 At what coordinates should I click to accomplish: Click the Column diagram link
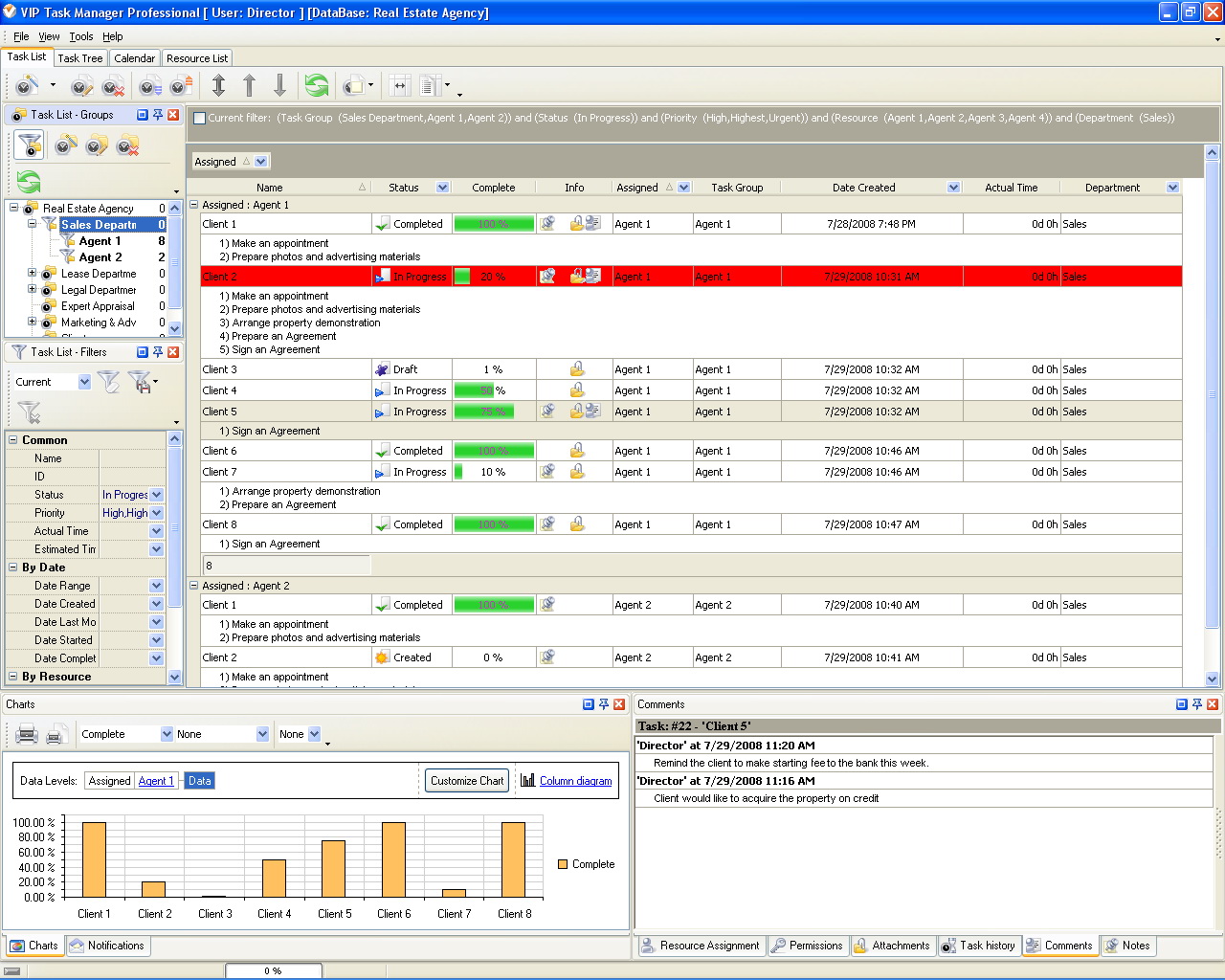[x=575, y=781]
